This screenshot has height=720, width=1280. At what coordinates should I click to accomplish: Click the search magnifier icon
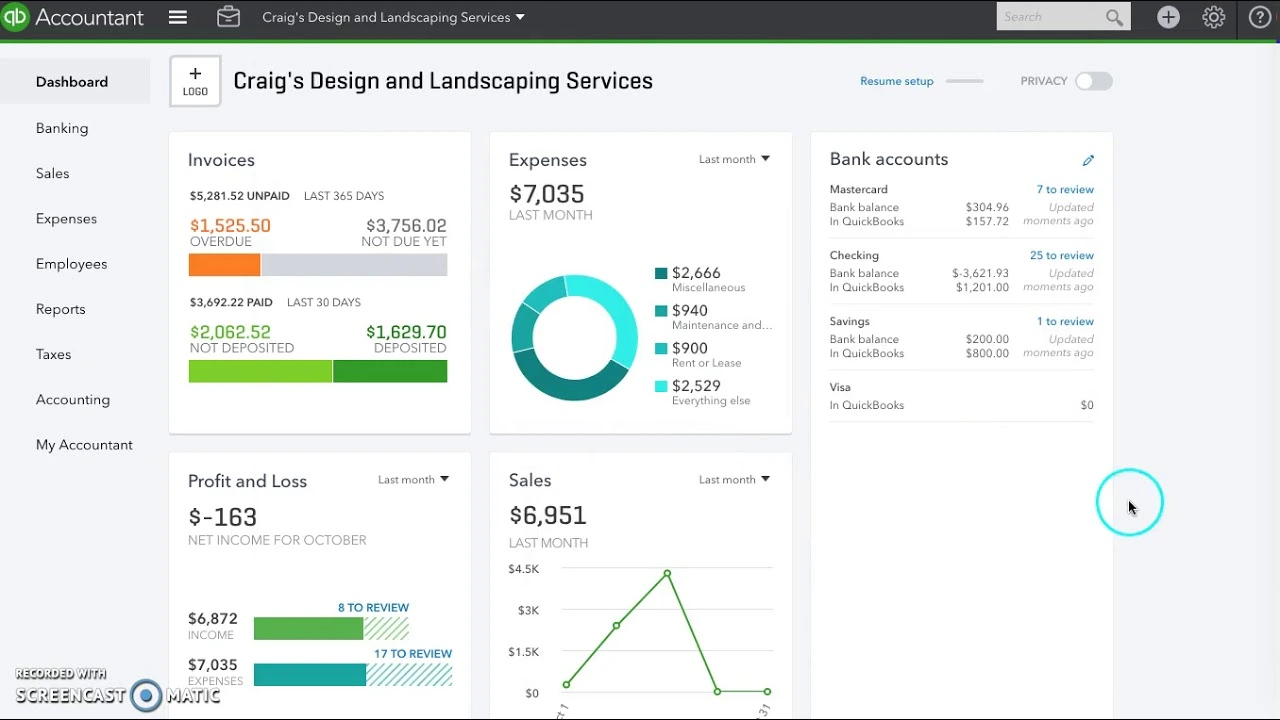coord(1115,17)
